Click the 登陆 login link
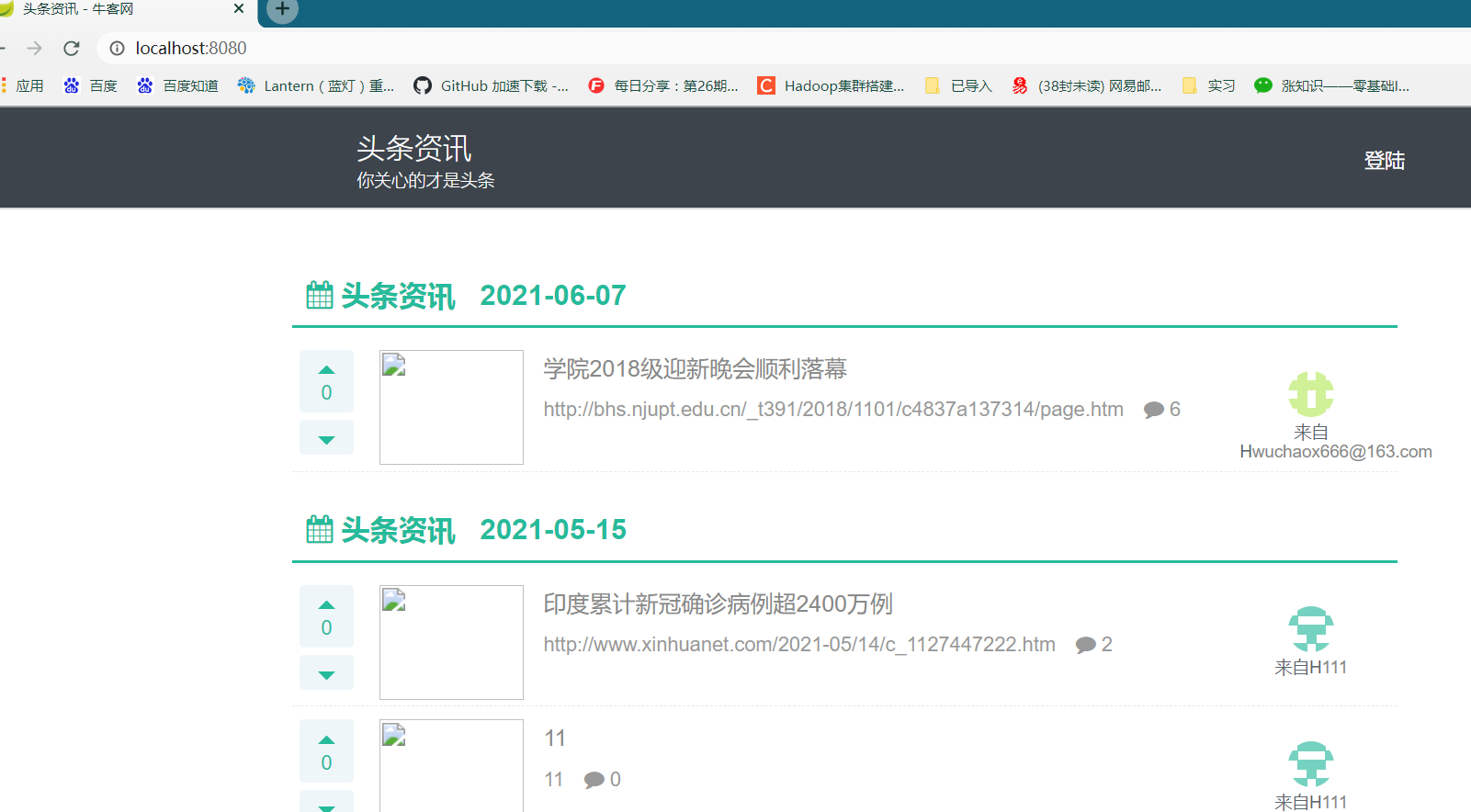Screen dimensions: 1471x812 coord(1384,161)
